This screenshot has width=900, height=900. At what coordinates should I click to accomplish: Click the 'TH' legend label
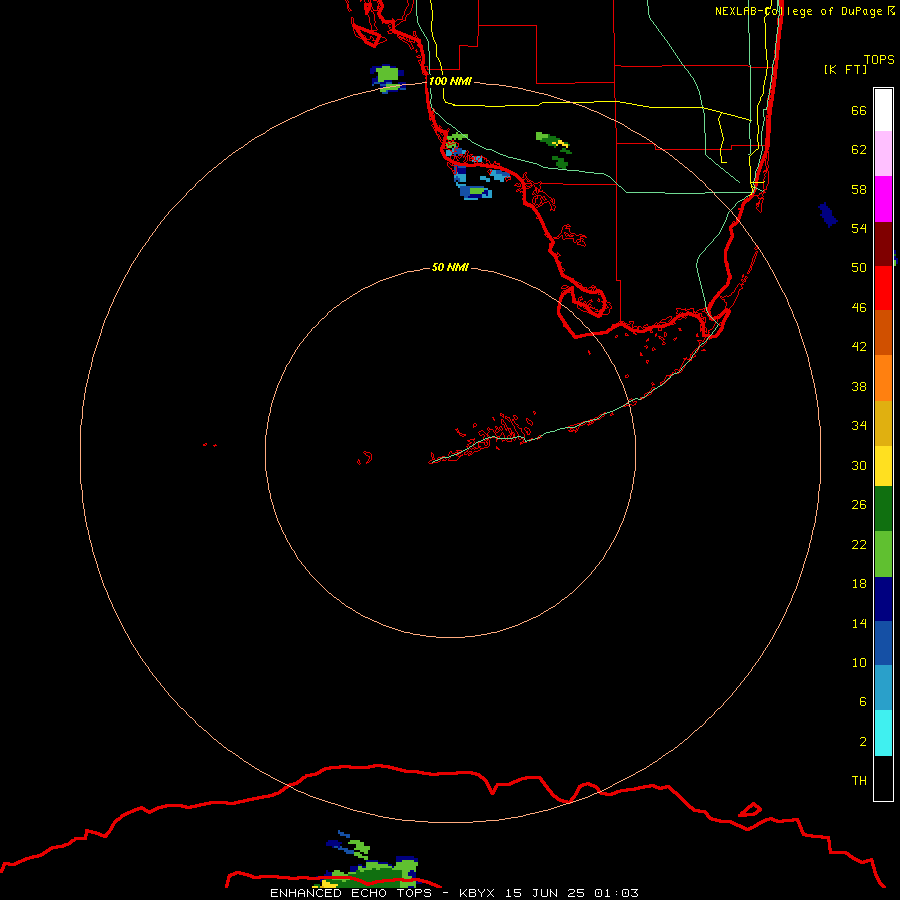pos(859,781)
